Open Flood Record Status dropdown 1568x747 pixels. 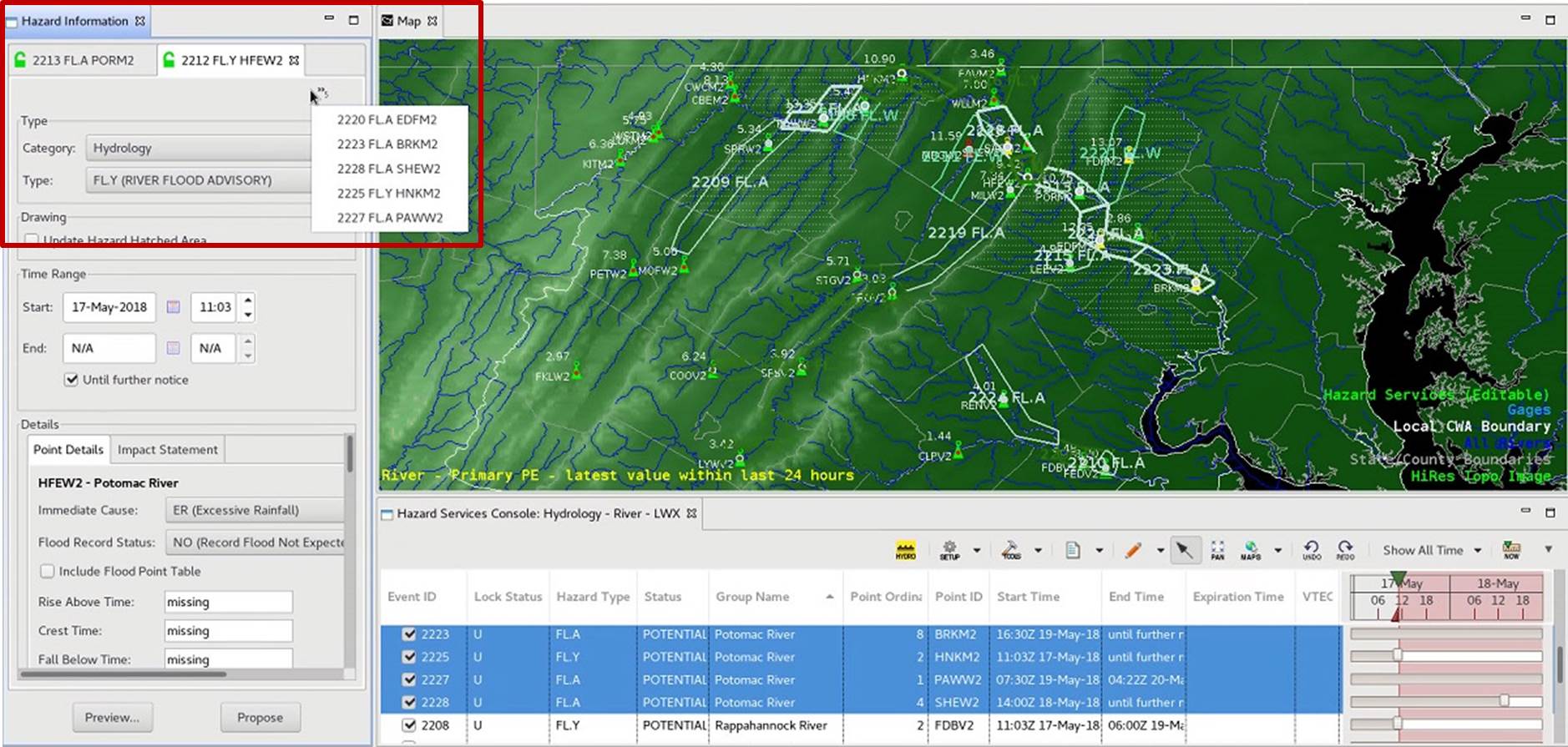(255, 543)
